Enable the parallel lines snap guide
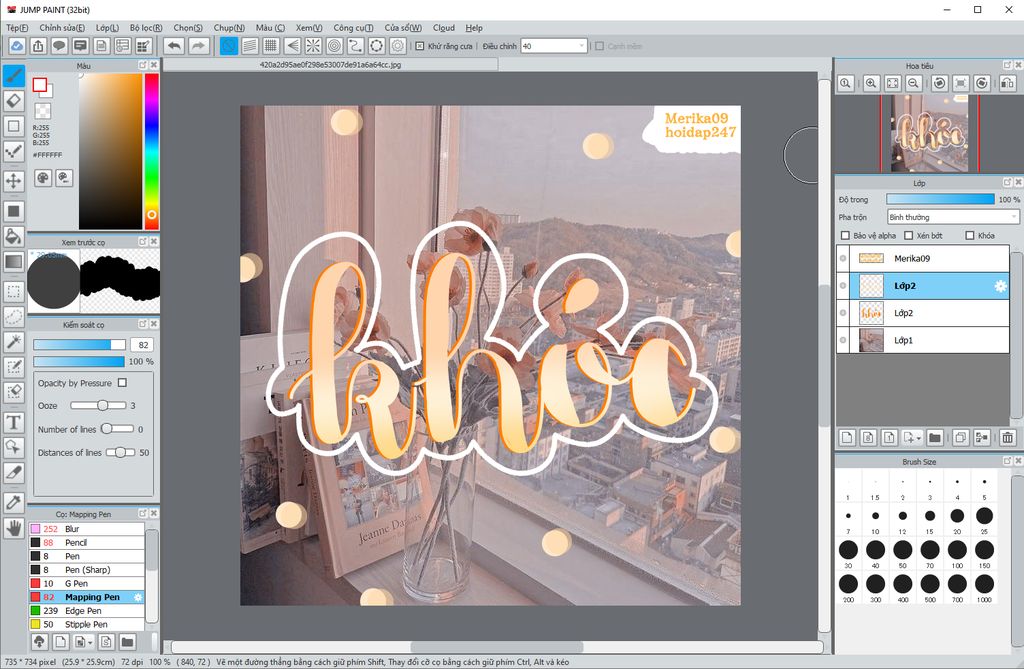 point(249,46)
